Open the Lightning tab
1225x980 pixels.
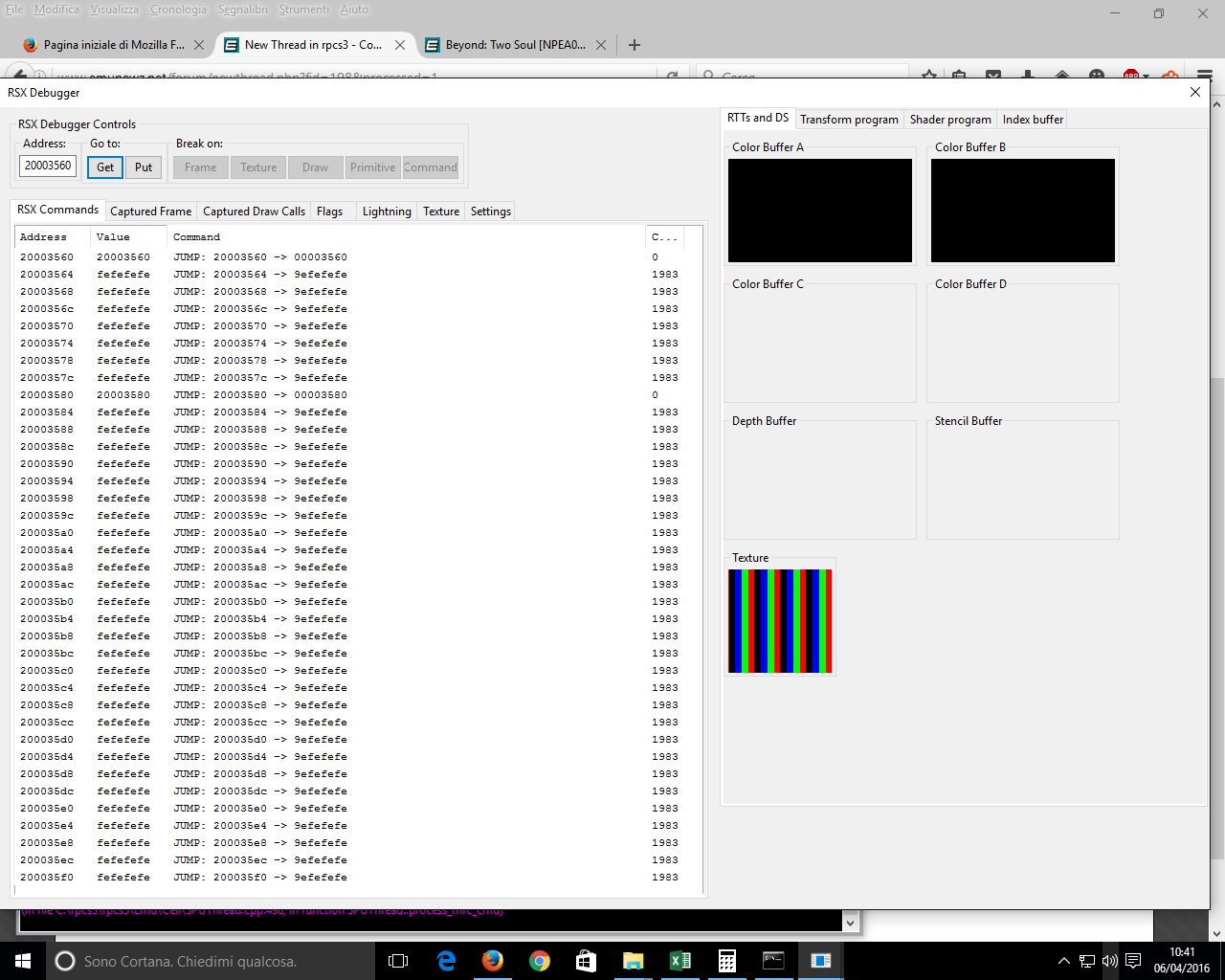click(387, 212)
